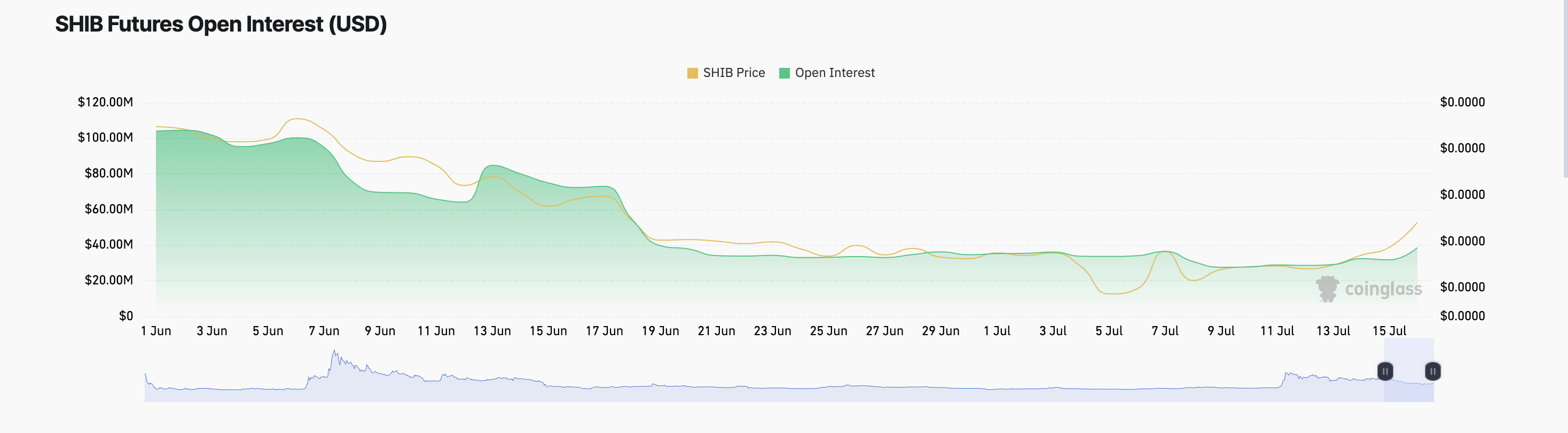
Task: Click the 1 Jul date label
Action: [997, 331]
